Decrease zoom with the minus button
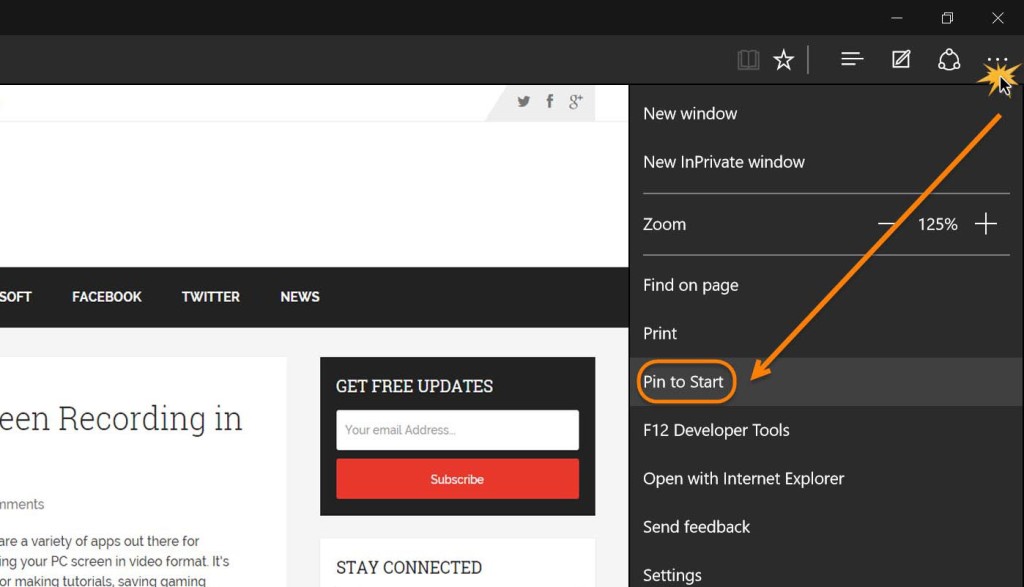Screen dimensions: 1024x587 click(x=886, y=224)
